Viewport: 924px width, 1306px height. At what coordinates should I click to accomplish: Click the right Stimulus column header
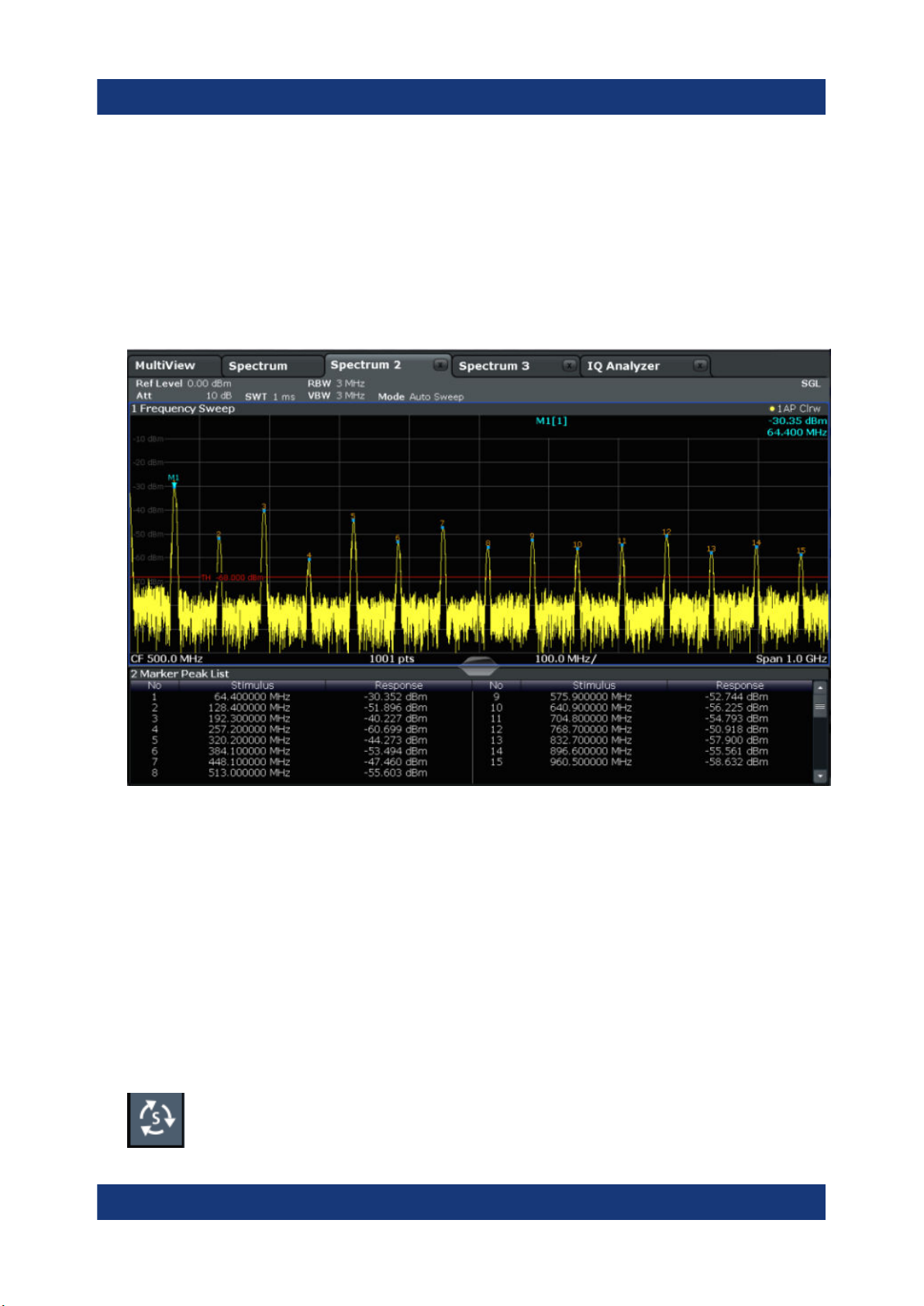click(x=594, y=685)
